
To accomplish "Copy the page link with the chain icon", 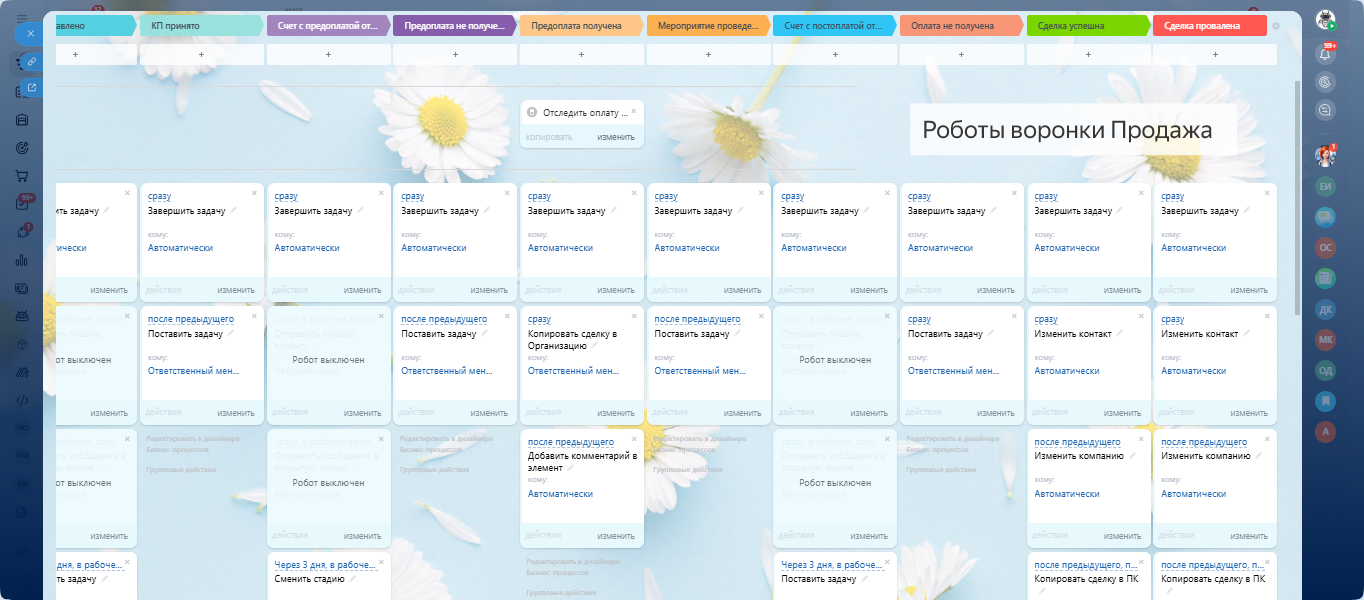I will coord(32,62).
